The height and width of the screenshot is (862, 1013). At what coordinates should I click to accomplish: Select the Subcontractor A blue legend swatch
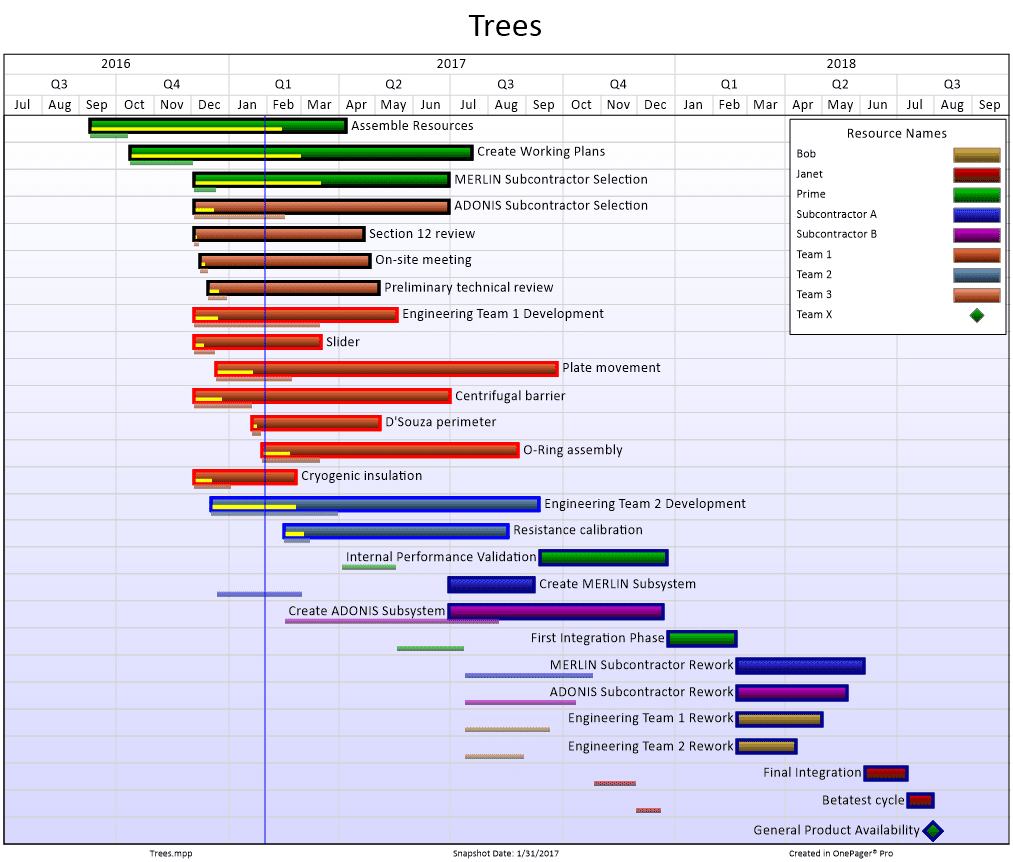pos(976,215)
